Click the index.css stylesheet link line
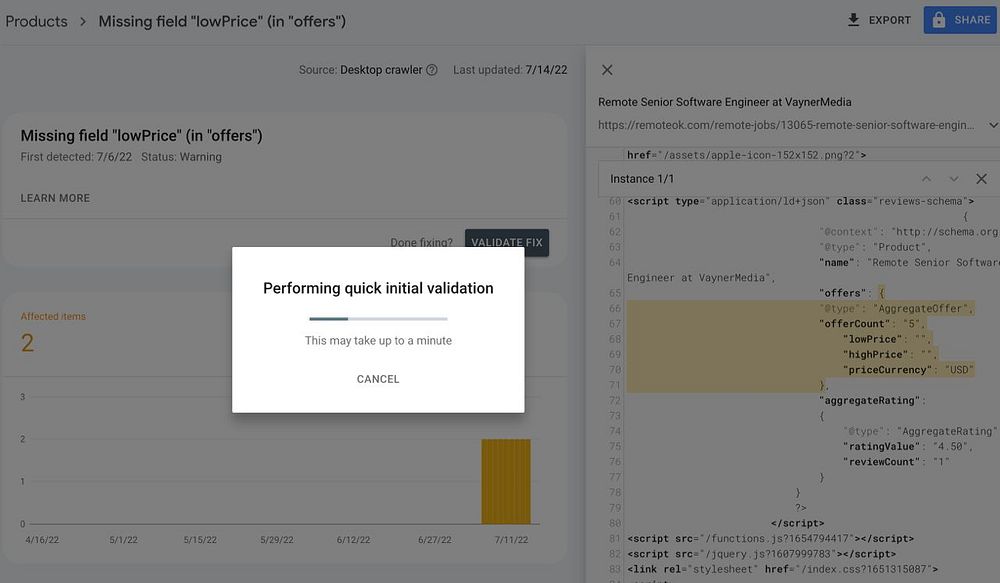This screenshot has height=583, width=1000. (783, 569)
